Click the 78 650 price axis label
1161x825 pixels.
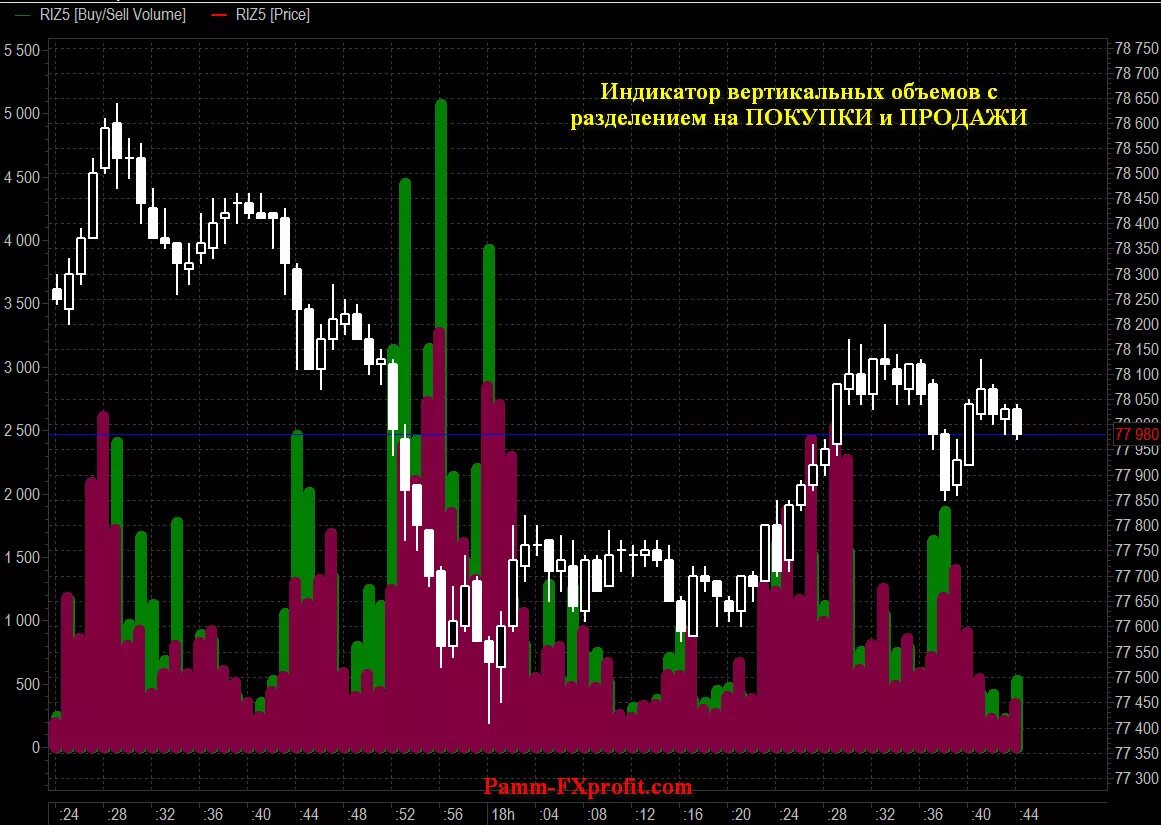click(1137, 98)
